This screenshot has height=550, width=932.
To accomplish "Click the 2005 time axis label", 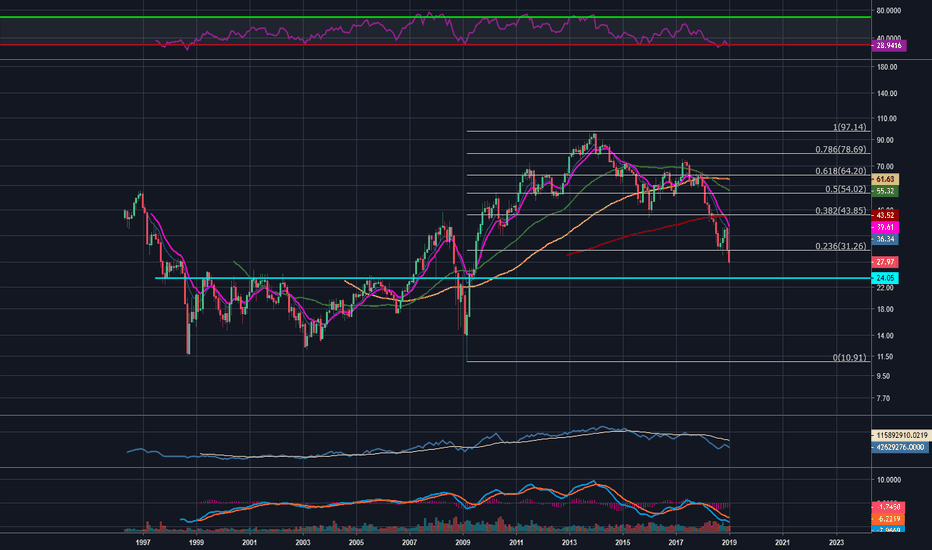I will point(356,542).
